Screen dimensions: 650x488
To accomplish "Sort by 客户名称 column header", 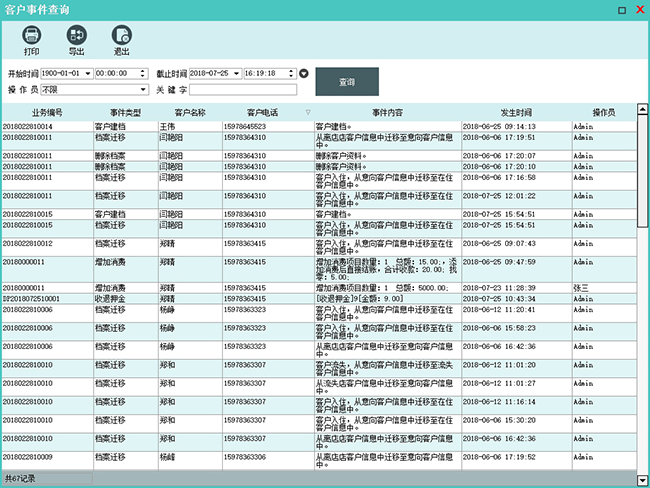I will 190,112.
